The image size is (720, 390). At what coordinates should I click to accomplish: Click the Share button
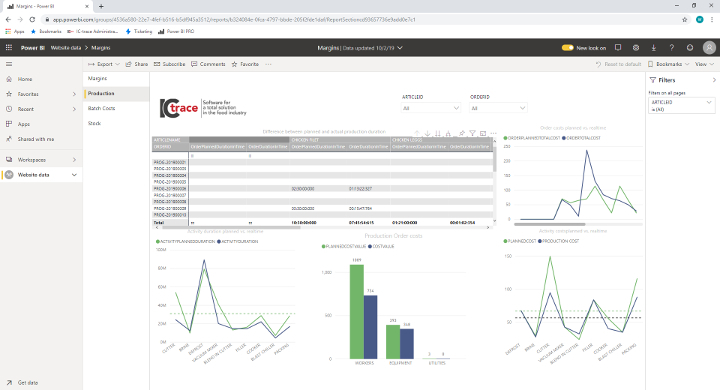(x=137, y=64)
